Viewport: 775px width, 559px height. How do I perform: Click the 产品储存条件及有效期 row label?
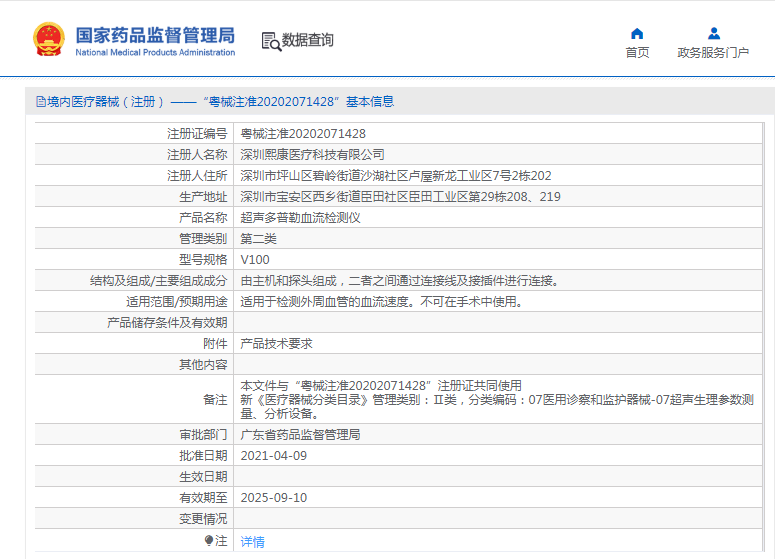[167, 323]
